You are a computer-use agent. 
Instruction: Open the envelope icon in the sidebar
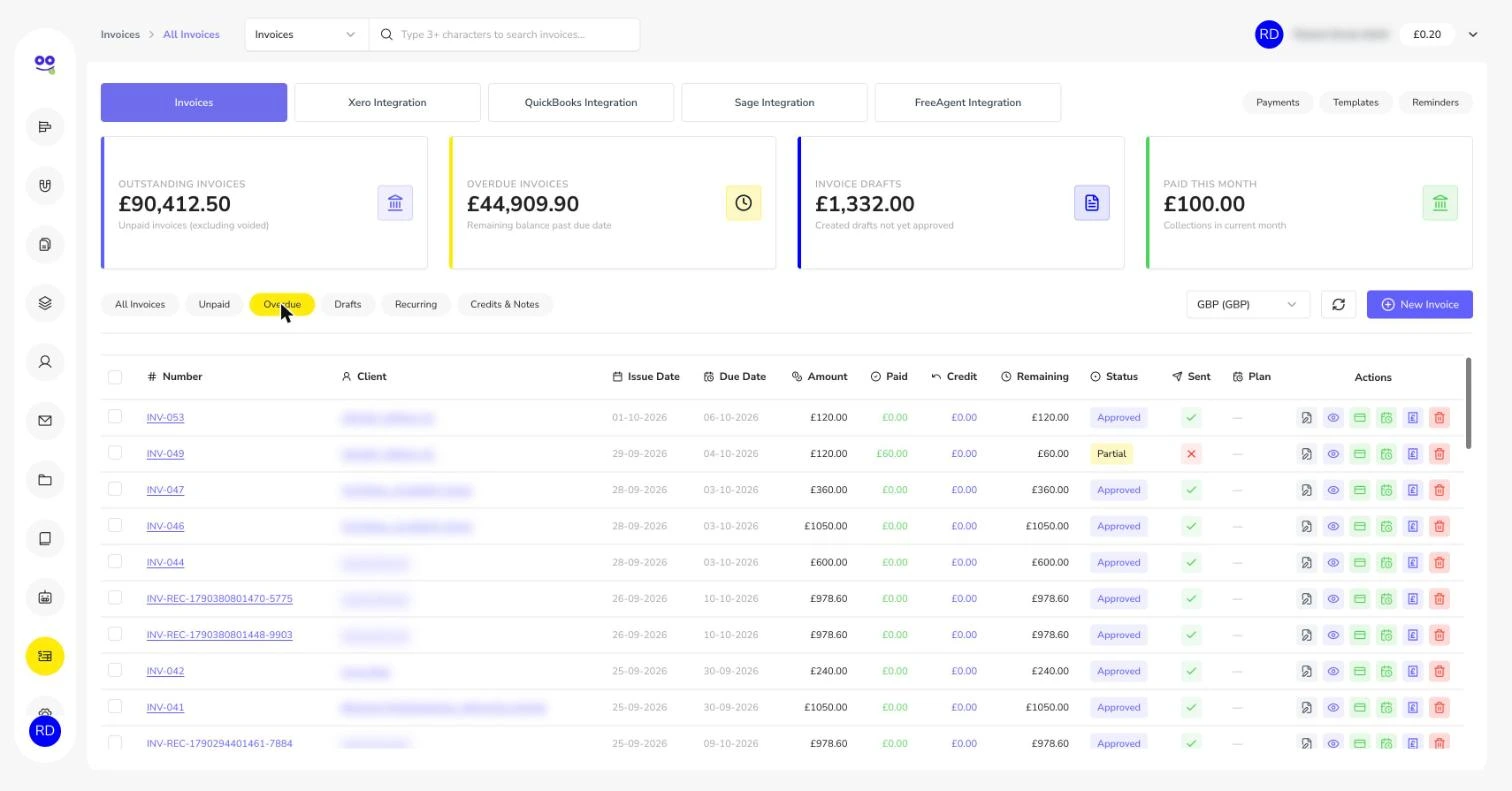coord(45,421)
